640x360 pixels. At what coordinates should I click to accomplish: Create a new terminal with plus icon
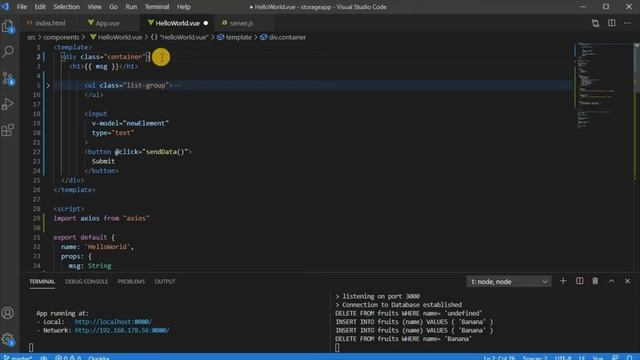[563, 281]
